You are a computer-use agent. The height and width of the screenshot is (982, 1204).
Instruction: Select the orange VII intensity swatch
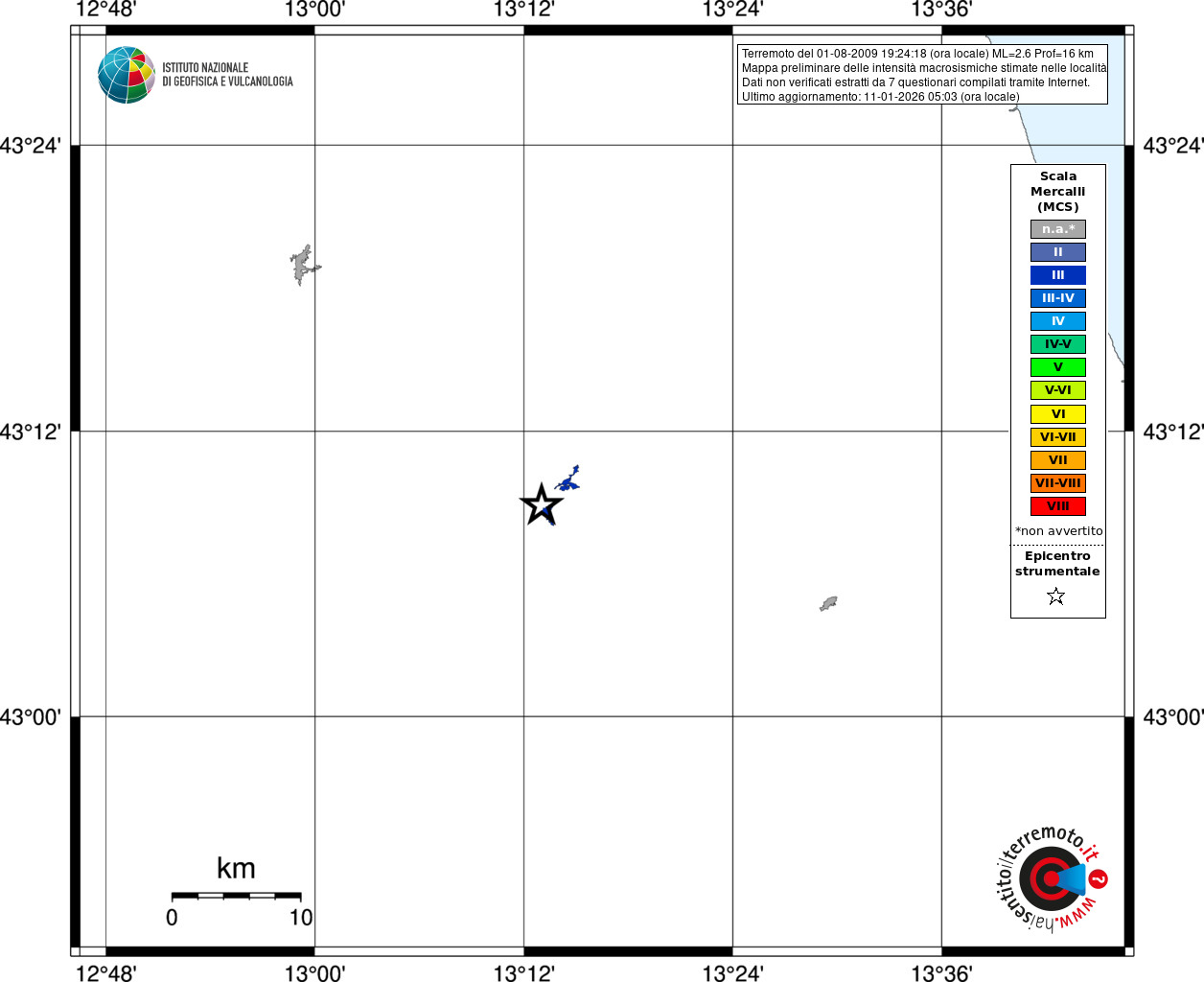click(1058, 460)
